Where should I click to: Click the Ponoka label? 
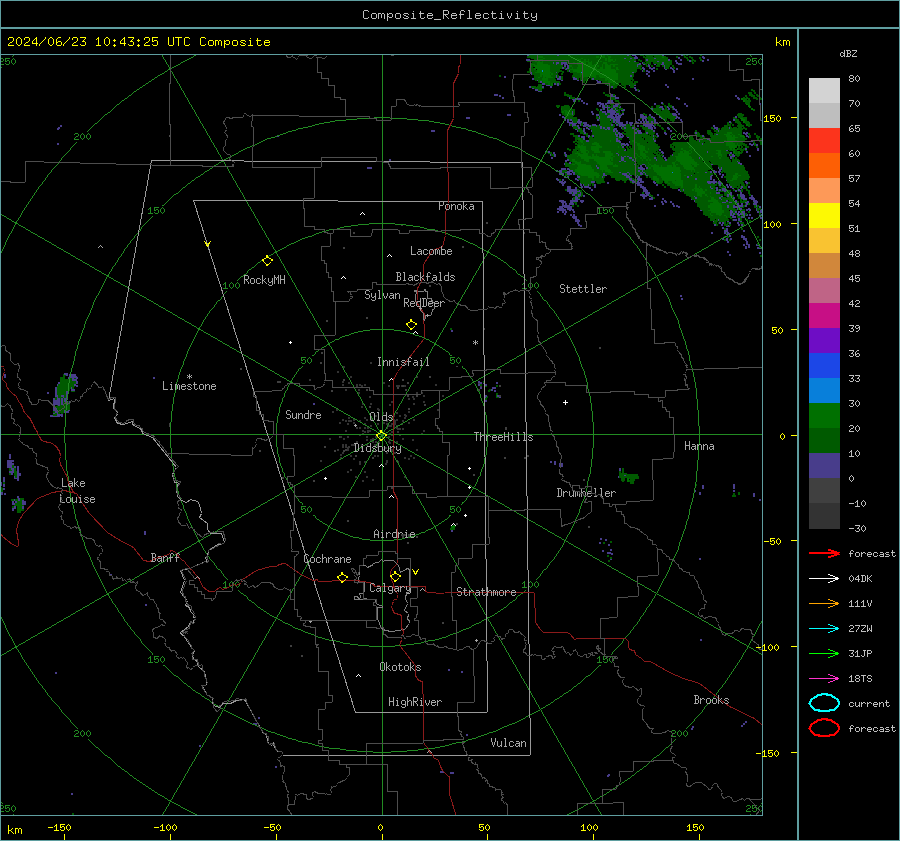pyautogui.click(x=456, y=206)
